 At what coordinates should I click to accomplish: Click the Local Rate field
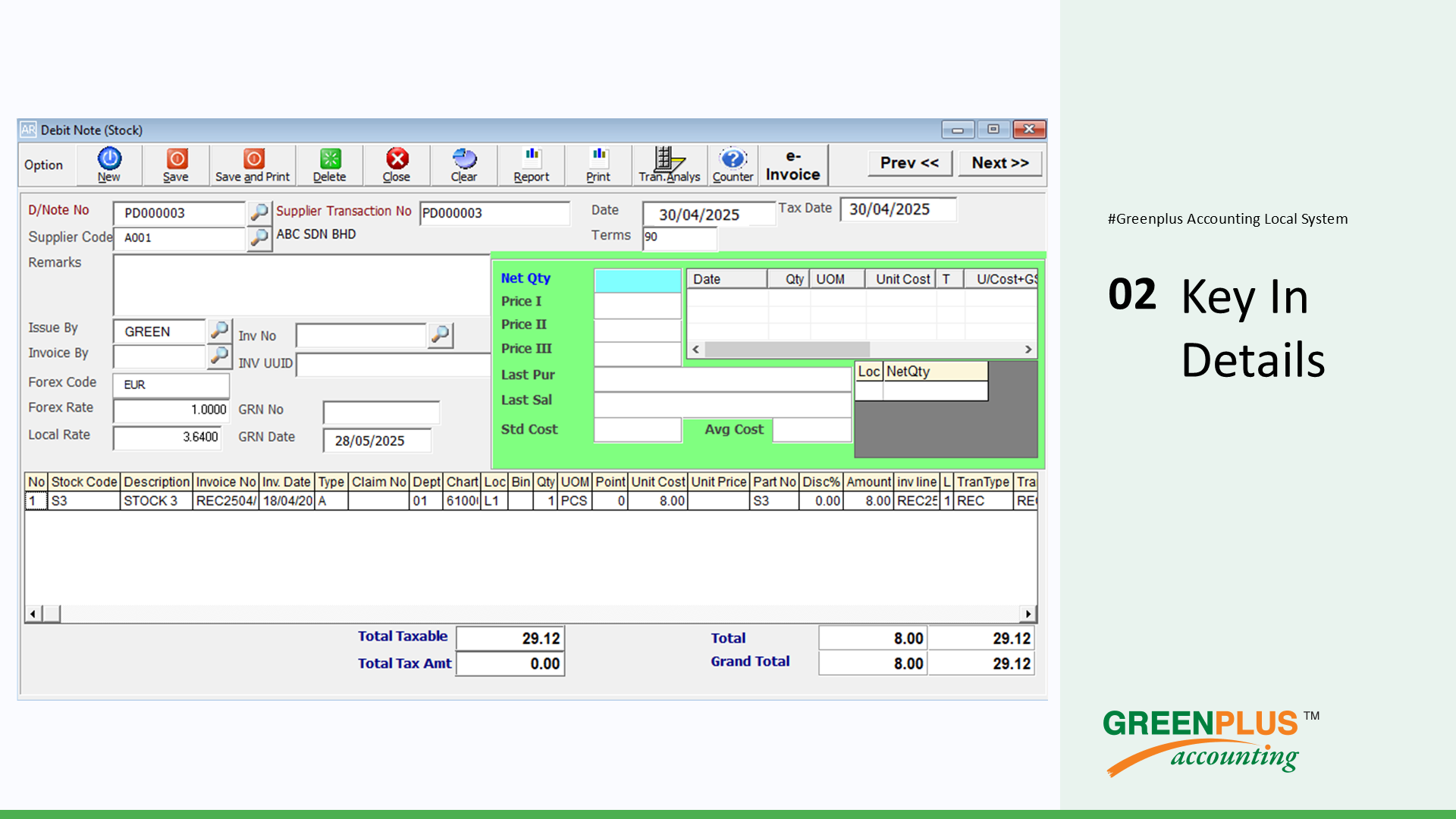click(x=168, y=438)
